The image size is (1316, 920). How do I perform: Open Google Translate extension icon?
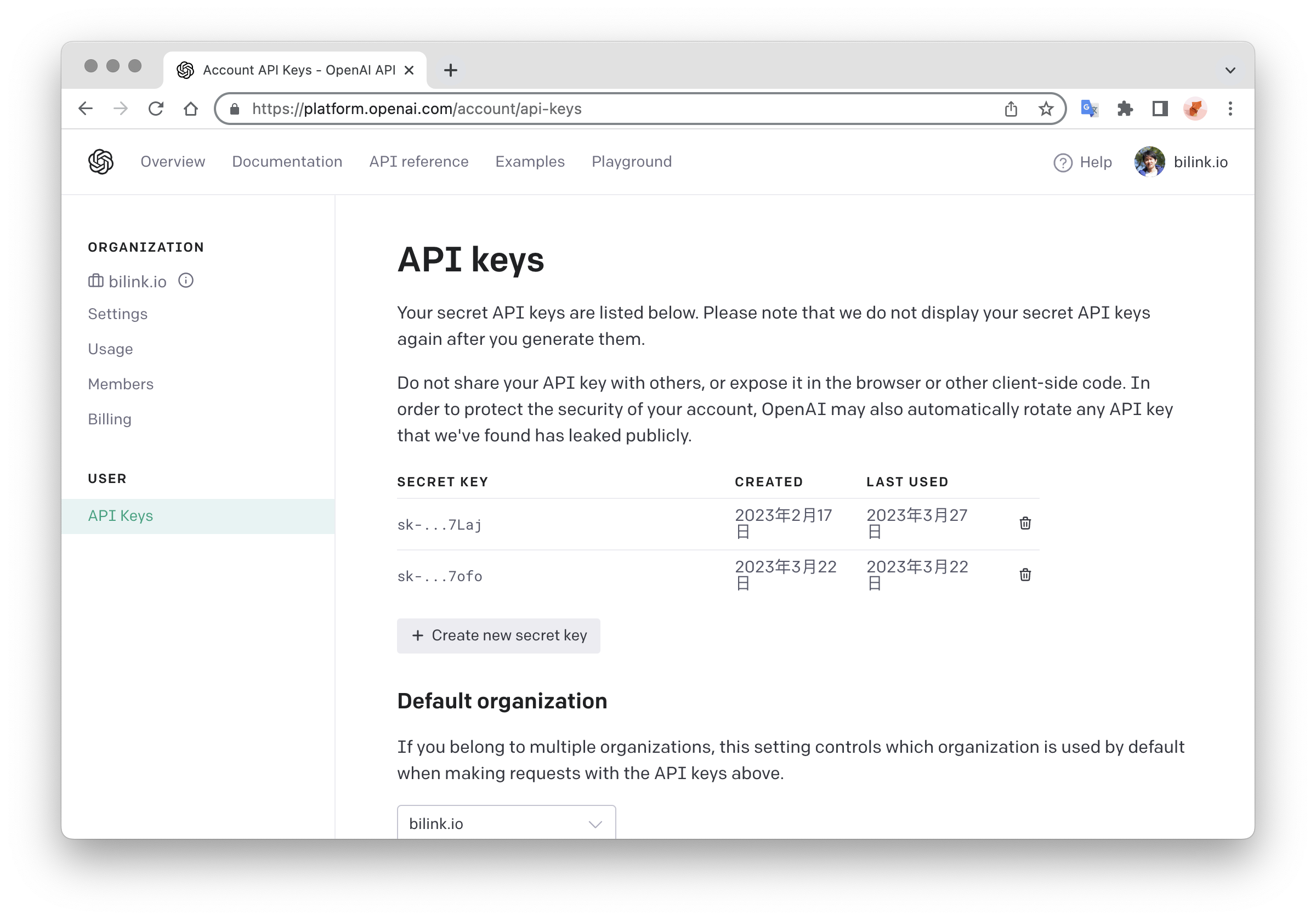click(x=1089, y=109)
